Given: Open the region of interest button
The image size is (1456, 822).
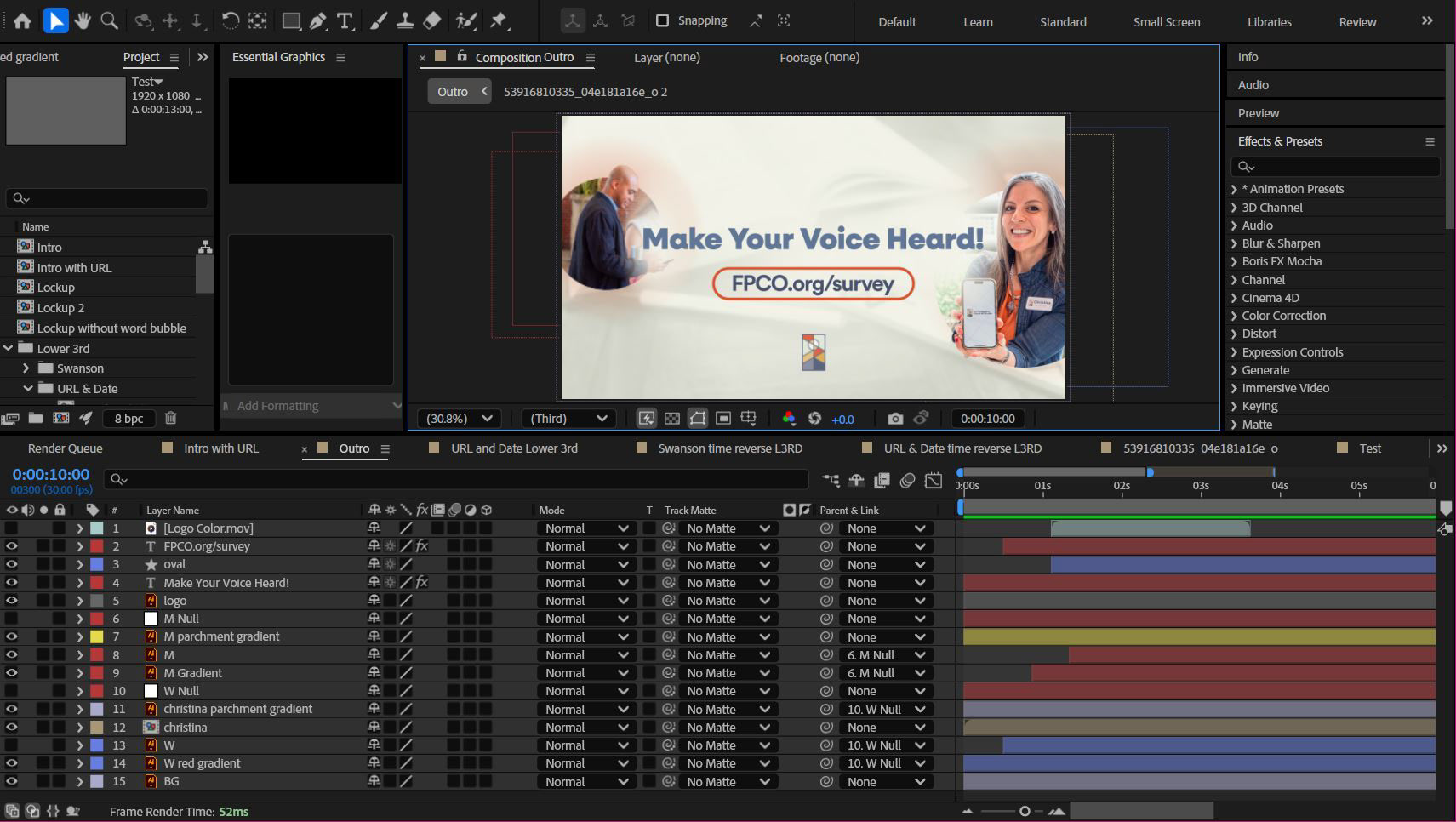Looking at the screenshot, I should coord(723,419).
